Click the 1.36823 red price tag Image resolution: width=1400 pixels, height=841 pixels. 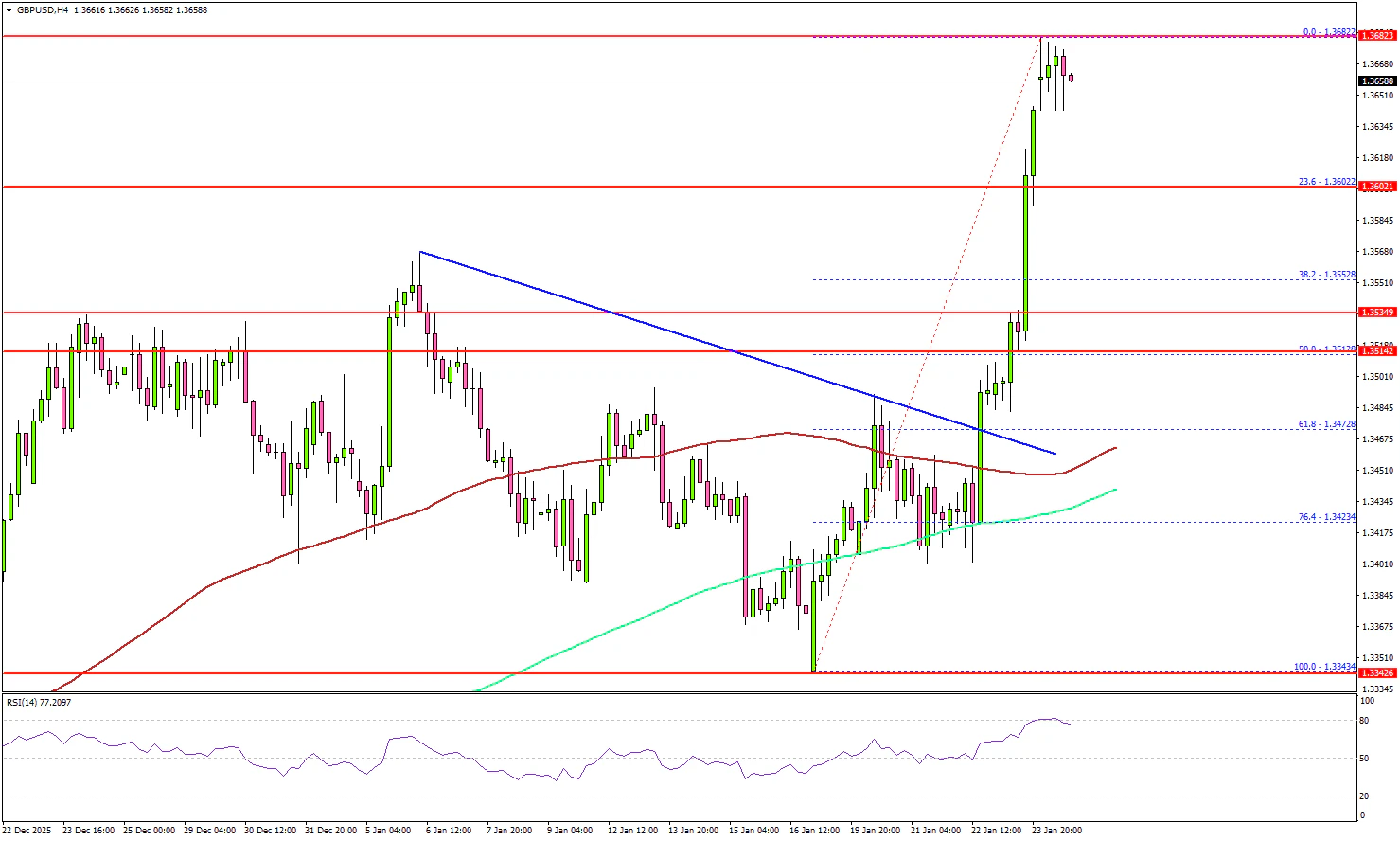[x=1376, y=36]
